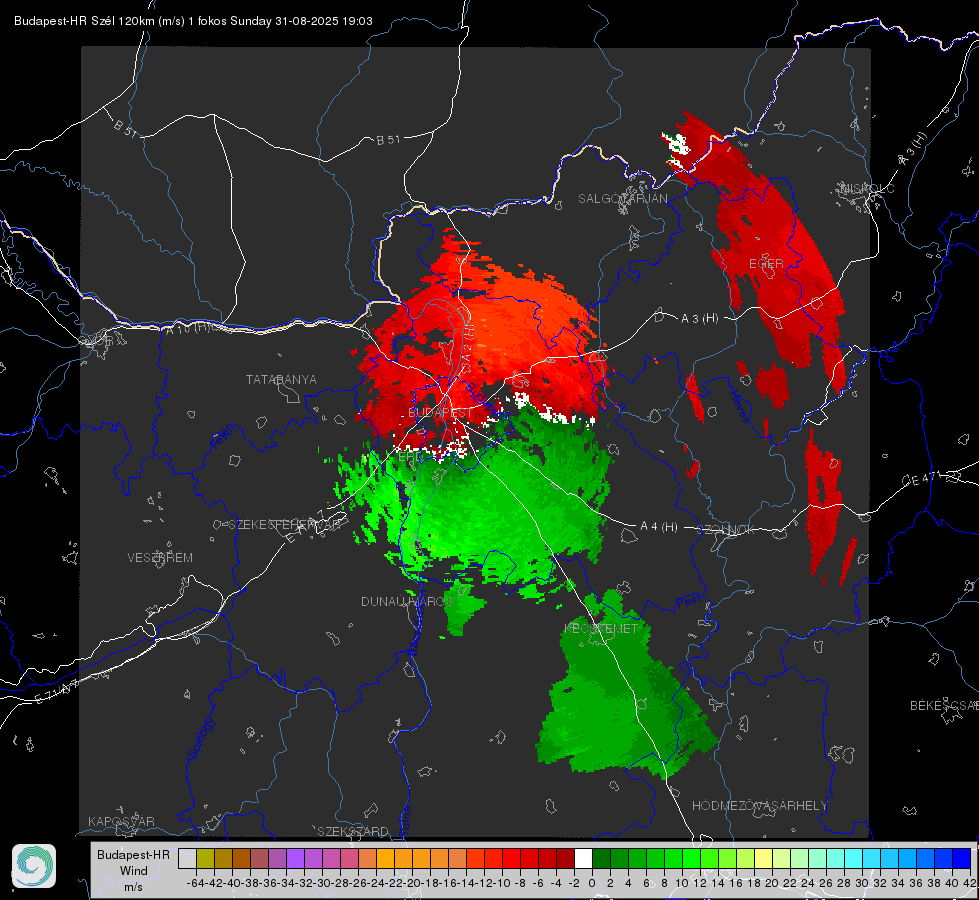This screenshot has height=900, width=979.
Task: Click the olive swatch above the -64 label
Action: pyautogui.click(x=205, y=858)
